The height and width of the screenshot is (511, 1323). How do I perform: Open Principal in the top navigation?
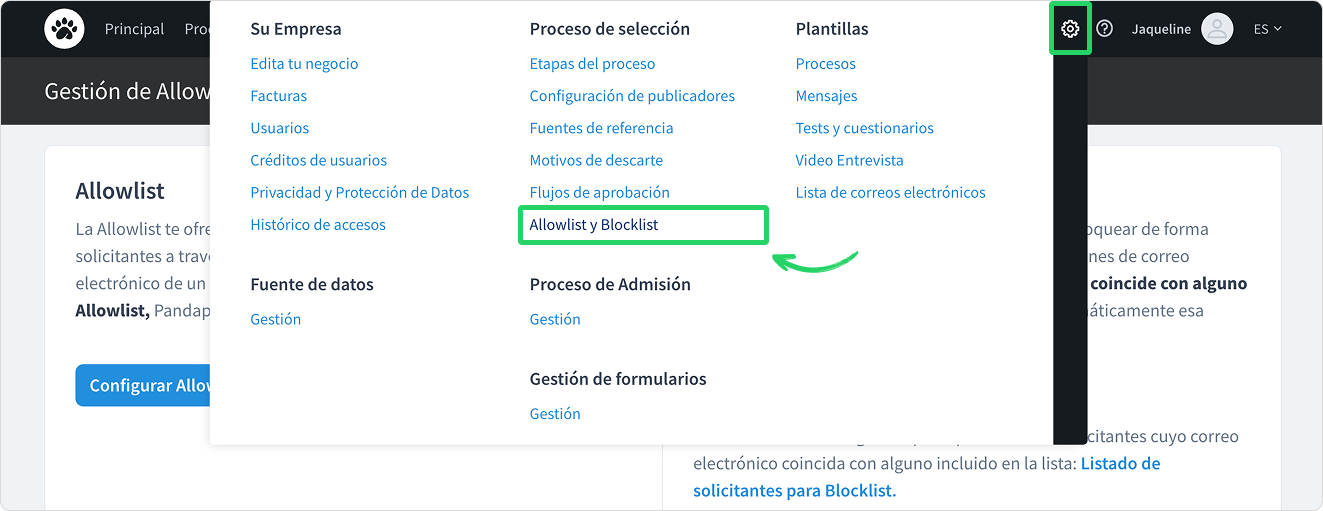134,29
